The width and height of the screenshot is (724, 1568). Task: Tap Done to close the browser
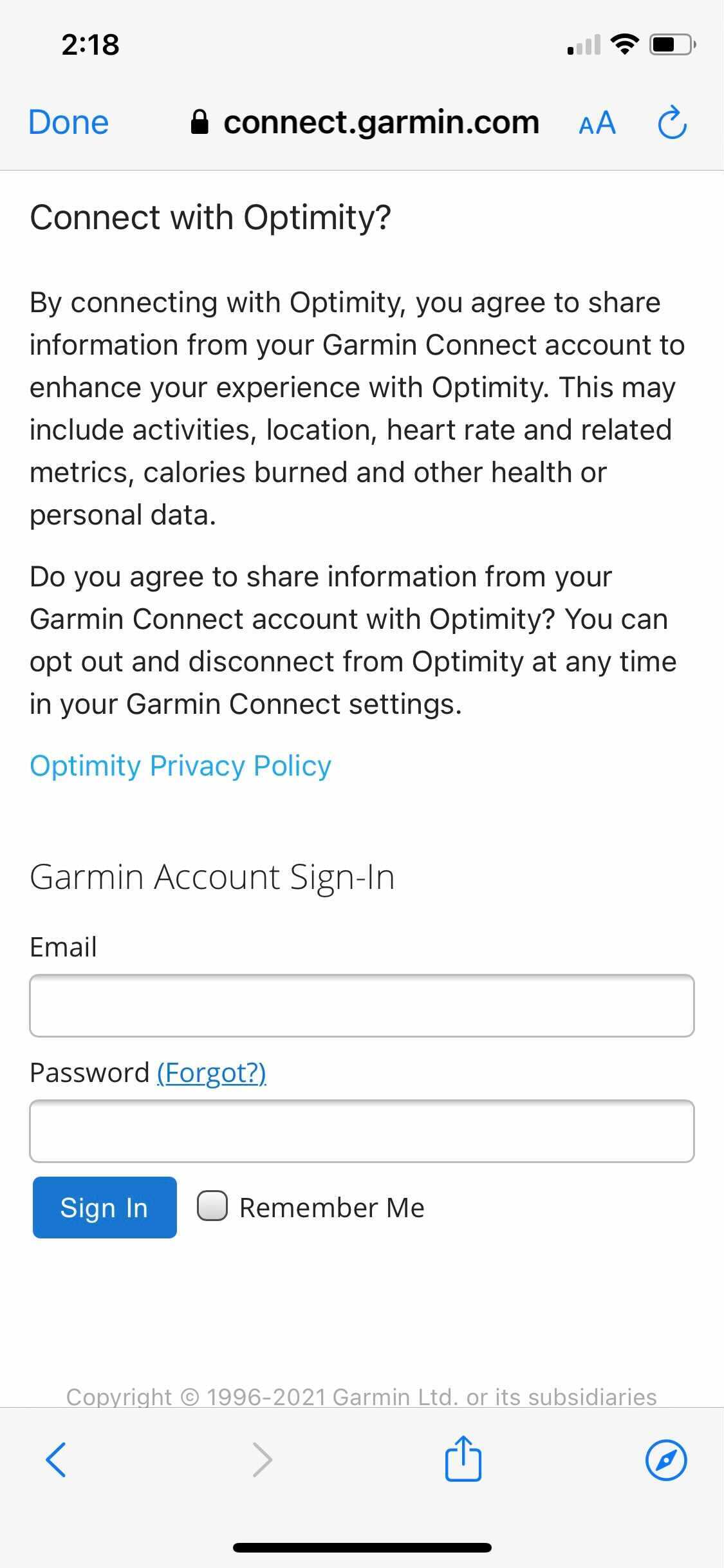pyautogui.click(x=69, y=122)
